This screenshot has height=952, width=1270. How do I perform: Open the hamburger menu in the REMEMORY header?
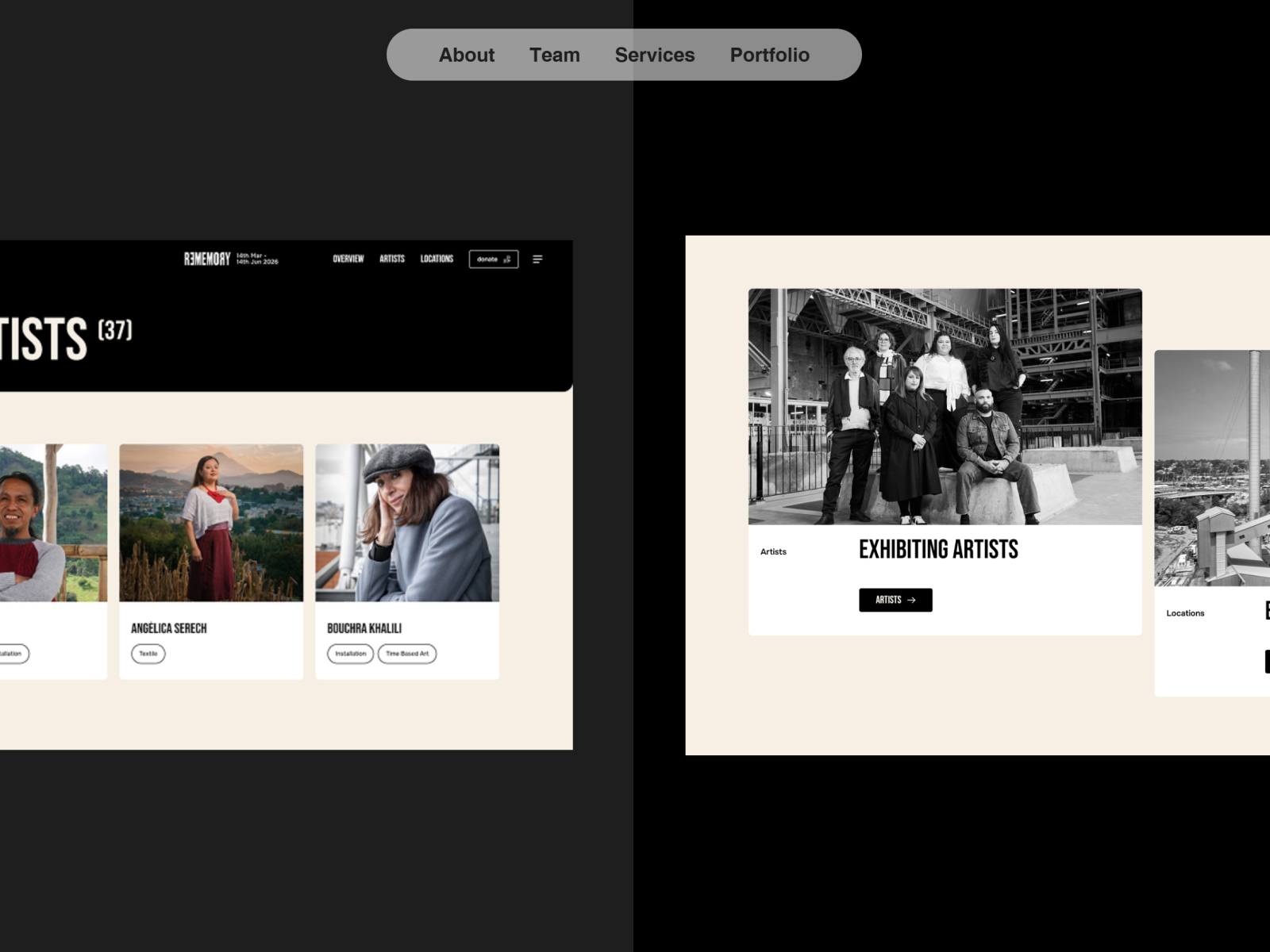(538, 259)
